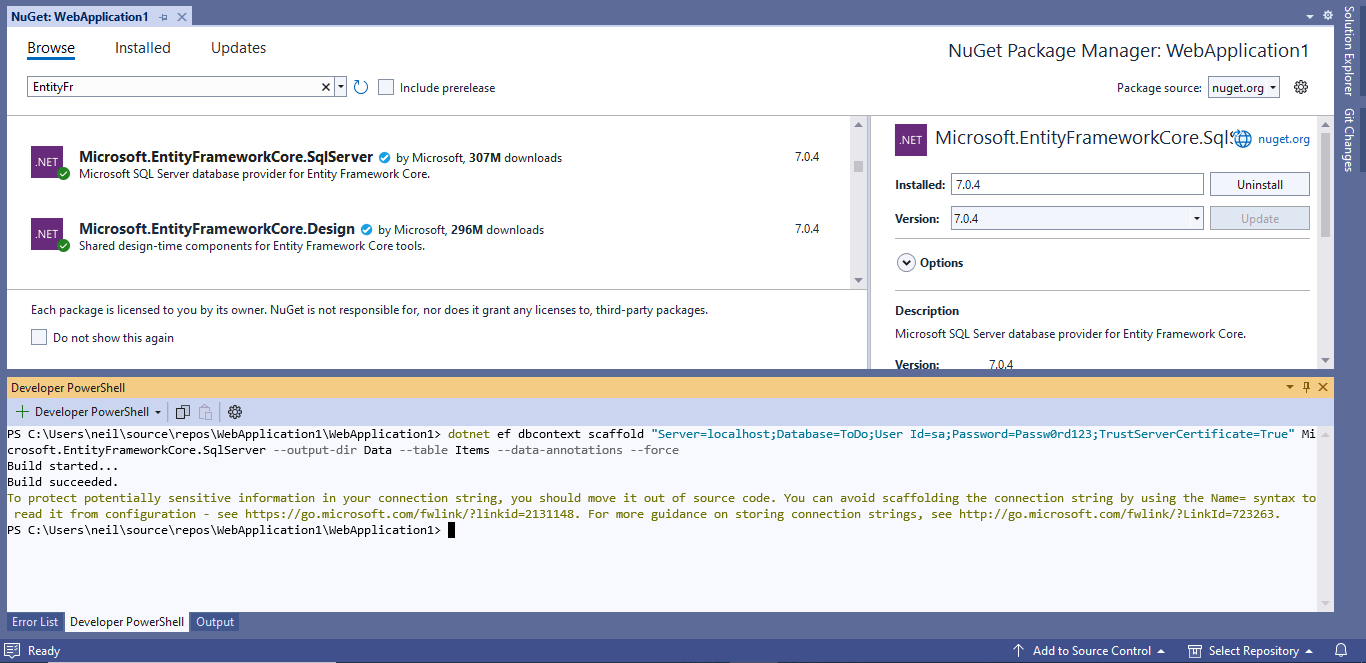This screenshot has height=663, width=1366.
Task: Click the Description heading in details pane
Action: click(927, 311)
